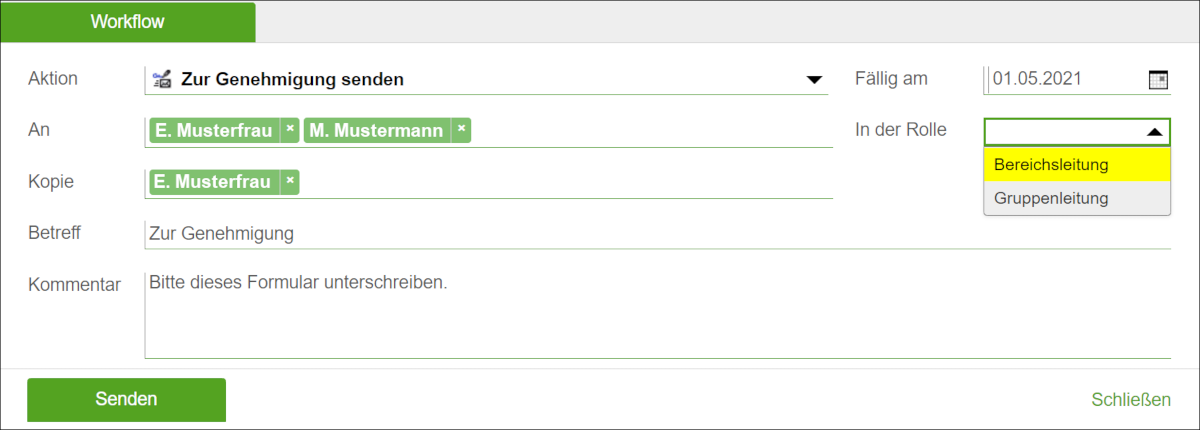
Task: Open the calendar date picker icon
Action: pos(1157,80)
